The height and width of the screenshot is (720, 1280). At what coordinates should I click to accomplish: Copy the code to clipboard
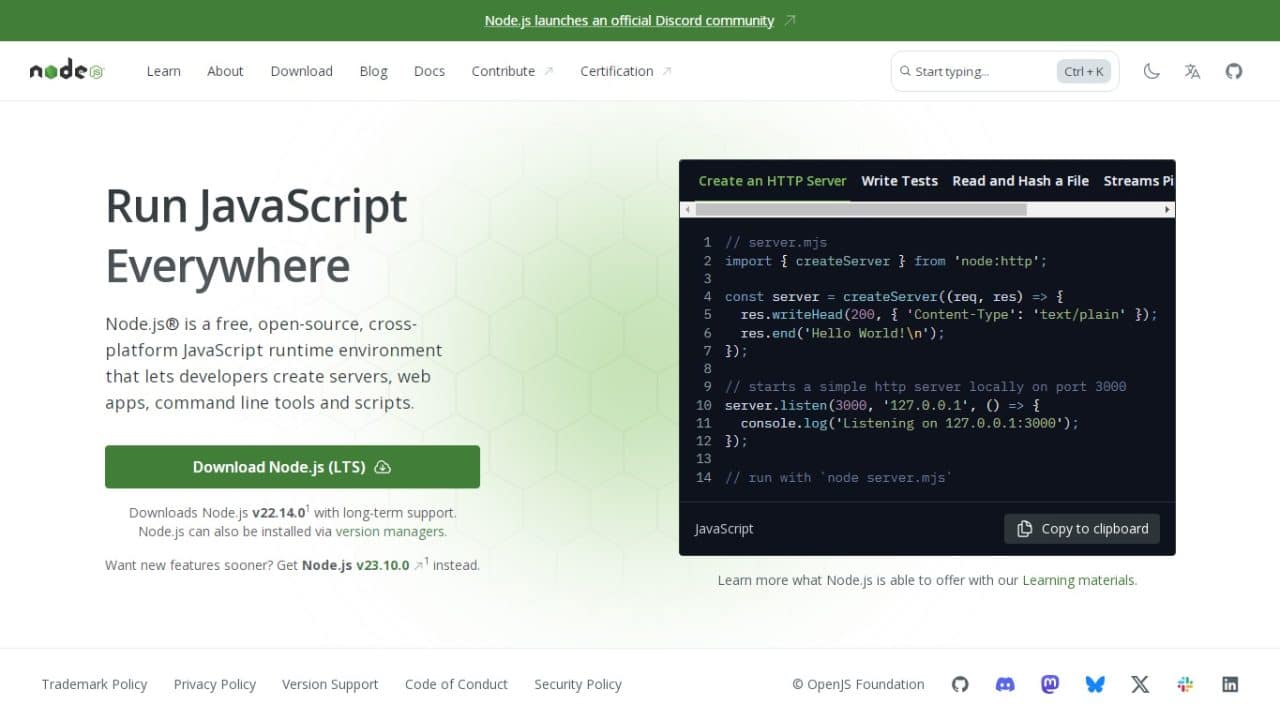[1082, 529]
